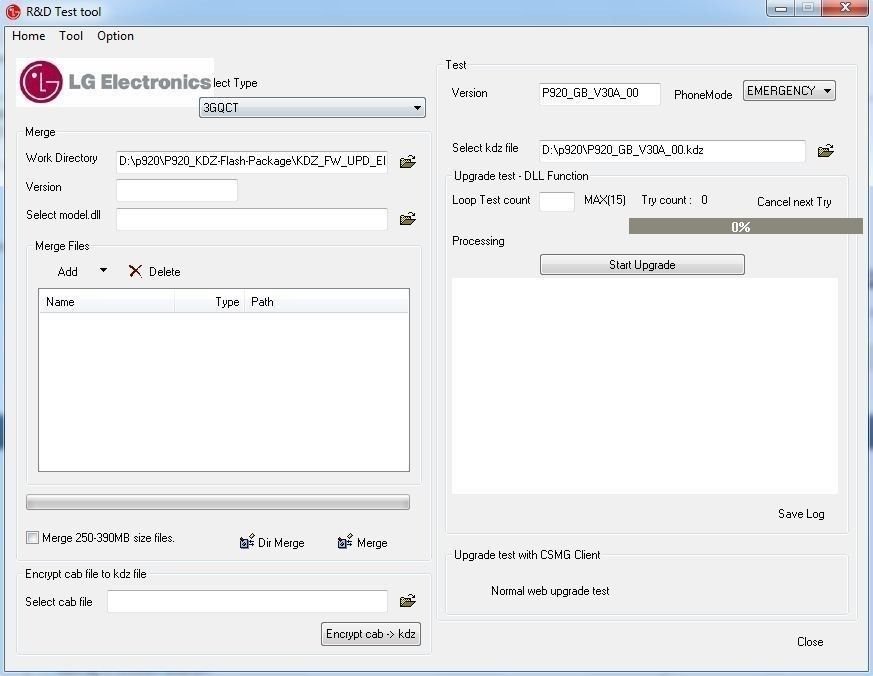Close the window with the X button
Viewport: 873px width, 676px height.
pyautogui.click(x=845, y=8)
